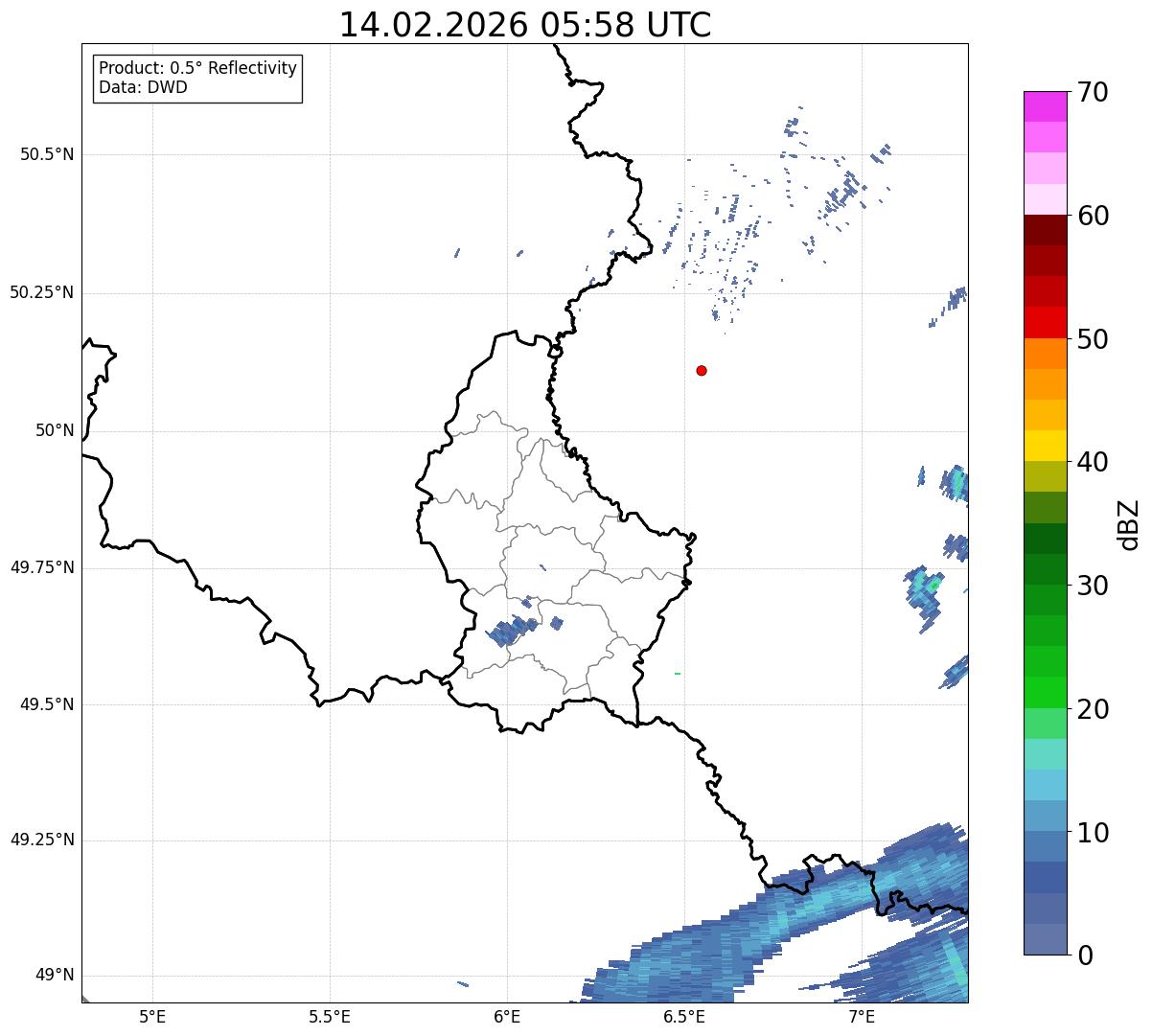Click the 70 colorbar tick value

(x=1093, y=92)
